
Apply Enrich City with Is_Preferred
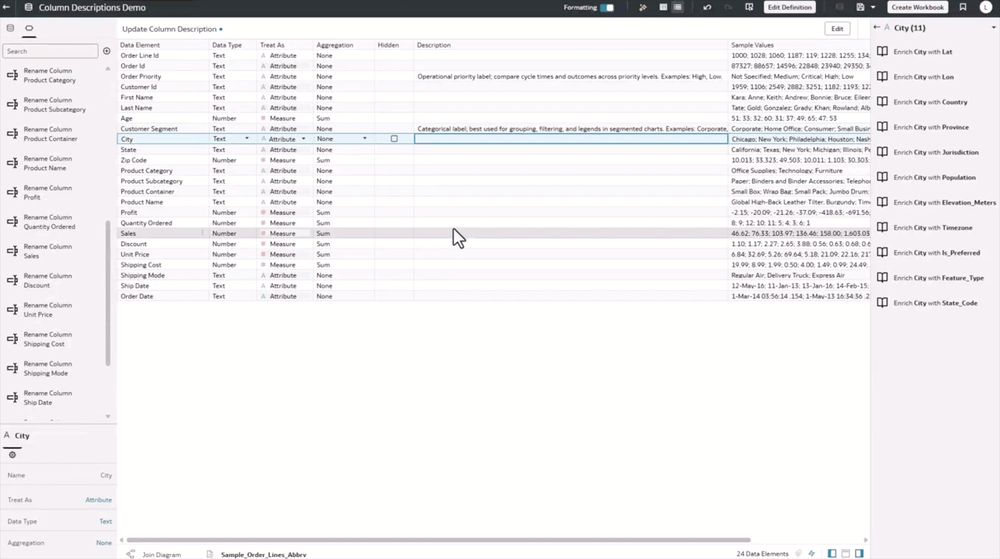pos(929,252)
